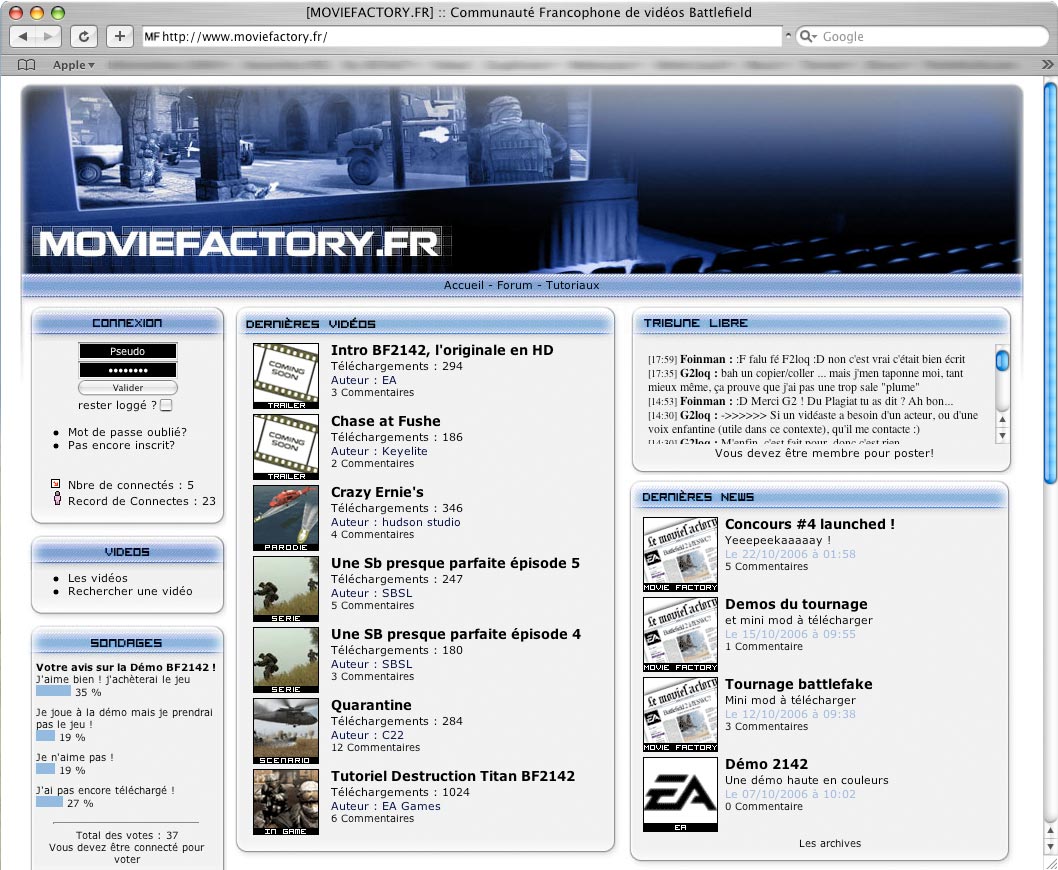Click the 27 % poll result bar

[49, 802]
